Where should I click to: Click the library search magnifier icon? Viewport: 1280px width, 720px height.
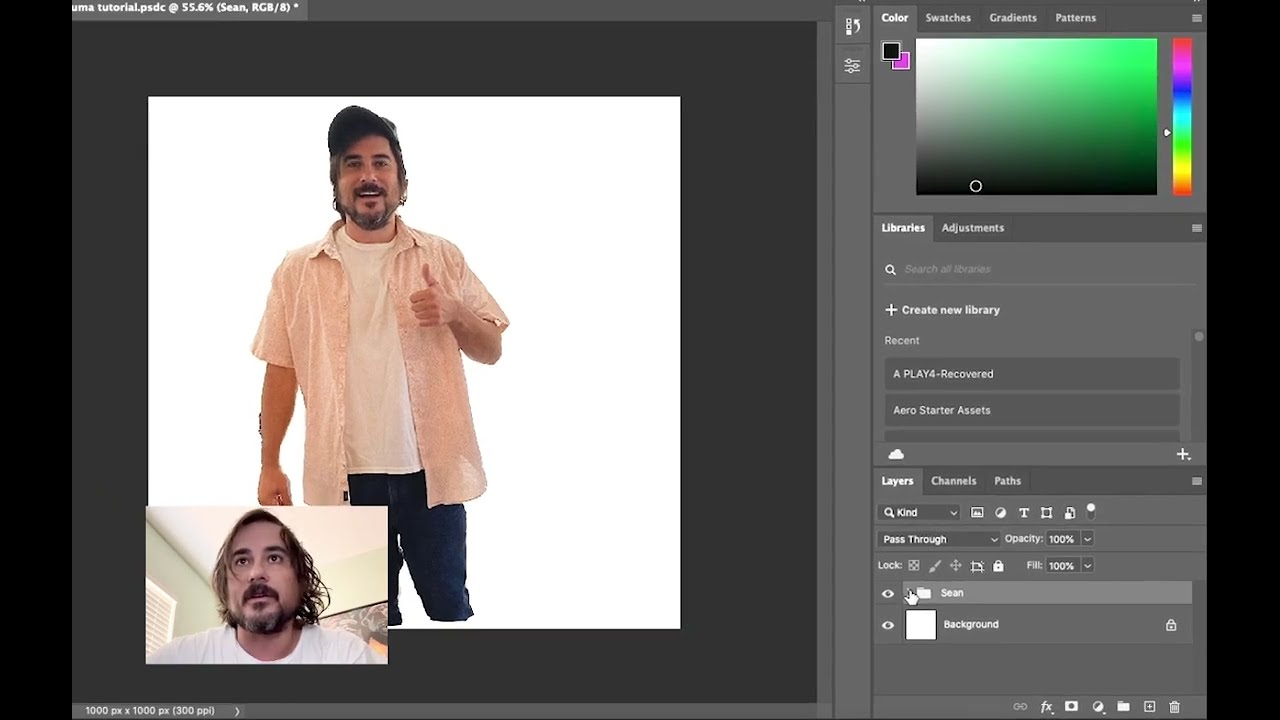(890, 269)
